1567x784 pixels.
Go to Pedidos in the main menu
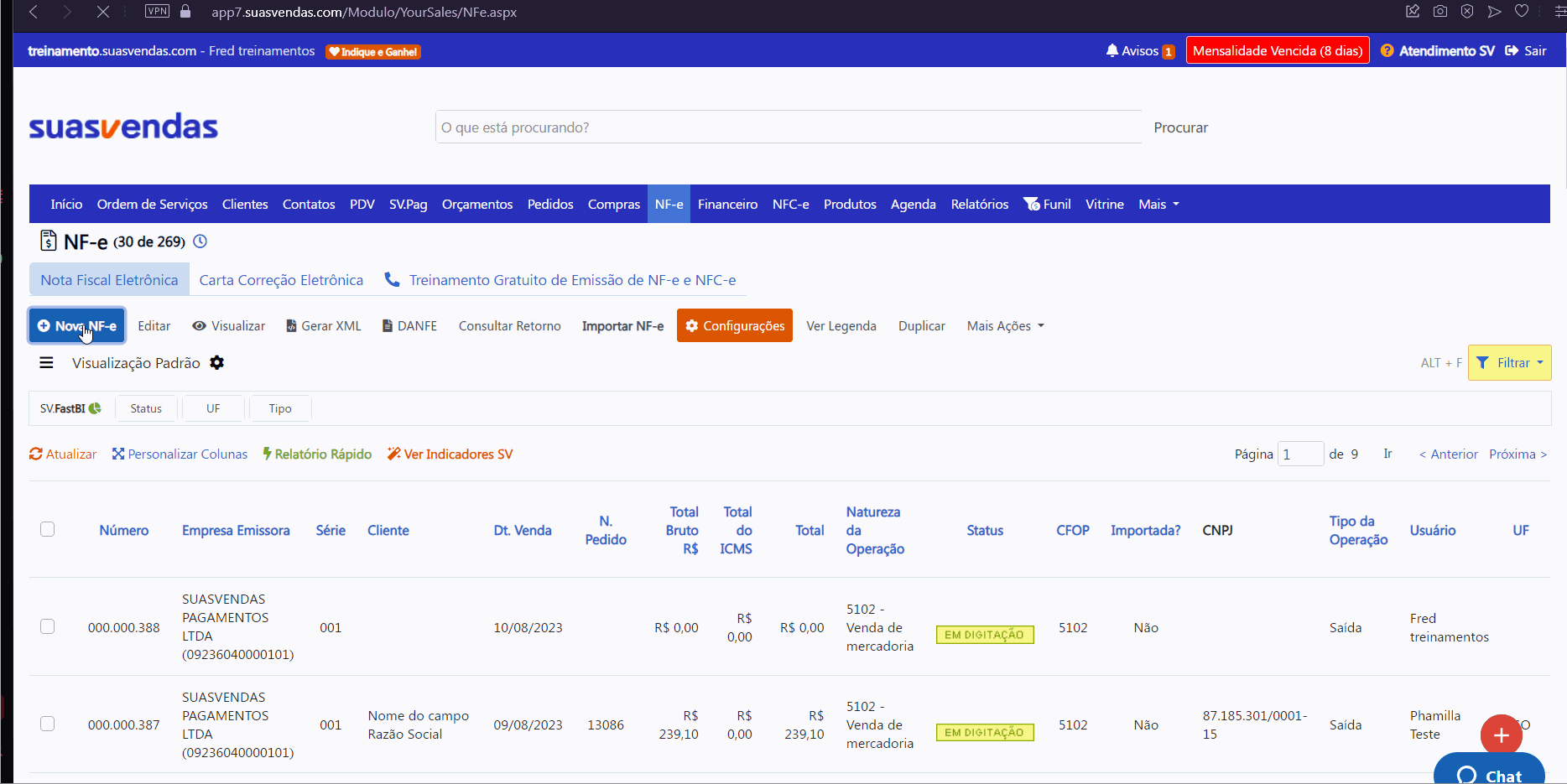click(x=550, y=204)
